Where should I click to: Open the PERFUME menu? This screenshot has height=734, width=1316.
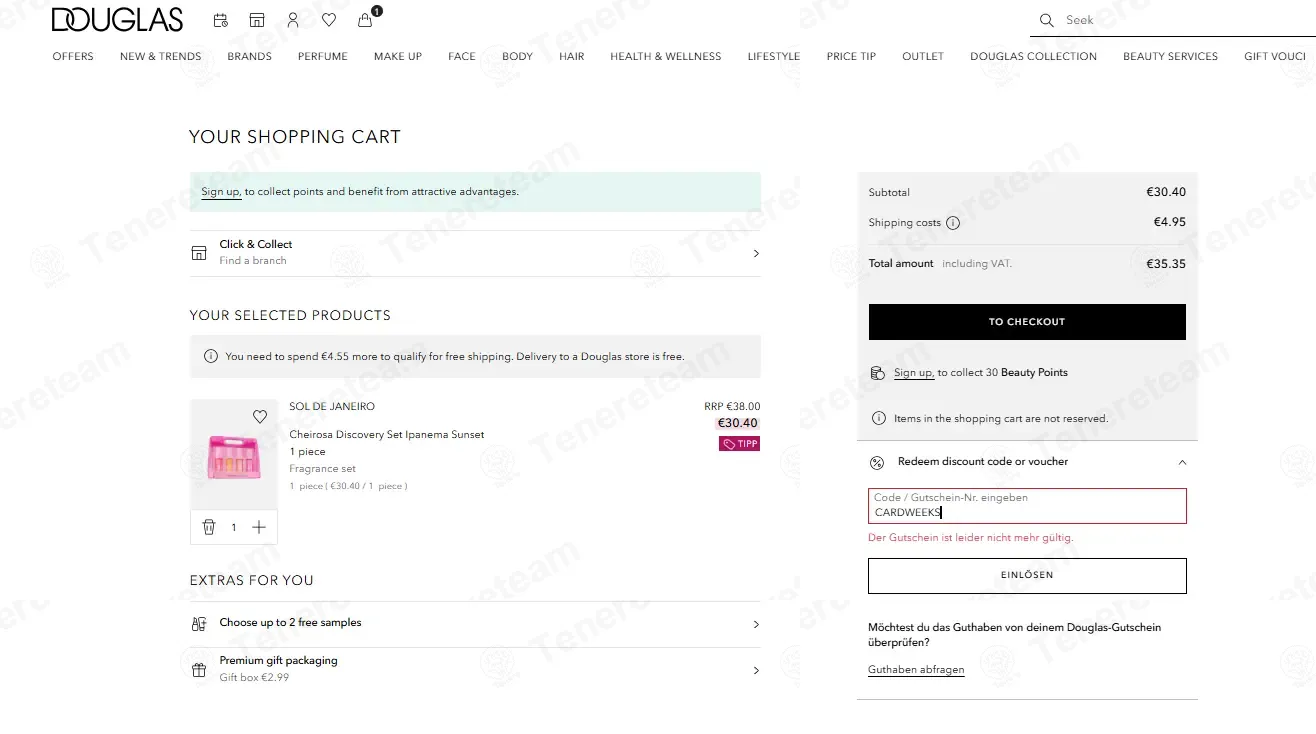point(323,56)
